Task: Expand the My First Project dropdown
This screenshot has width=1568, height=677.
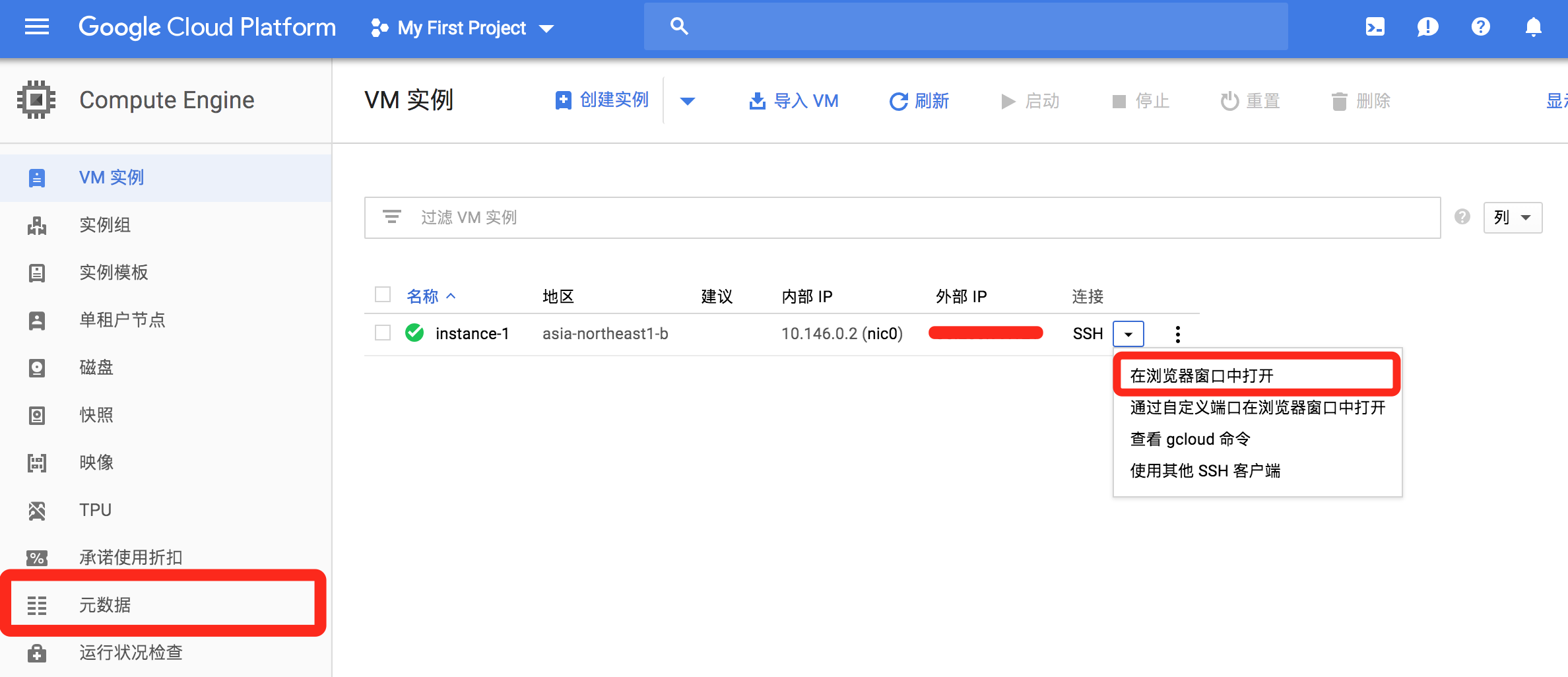Action: (x=546, y=28)
